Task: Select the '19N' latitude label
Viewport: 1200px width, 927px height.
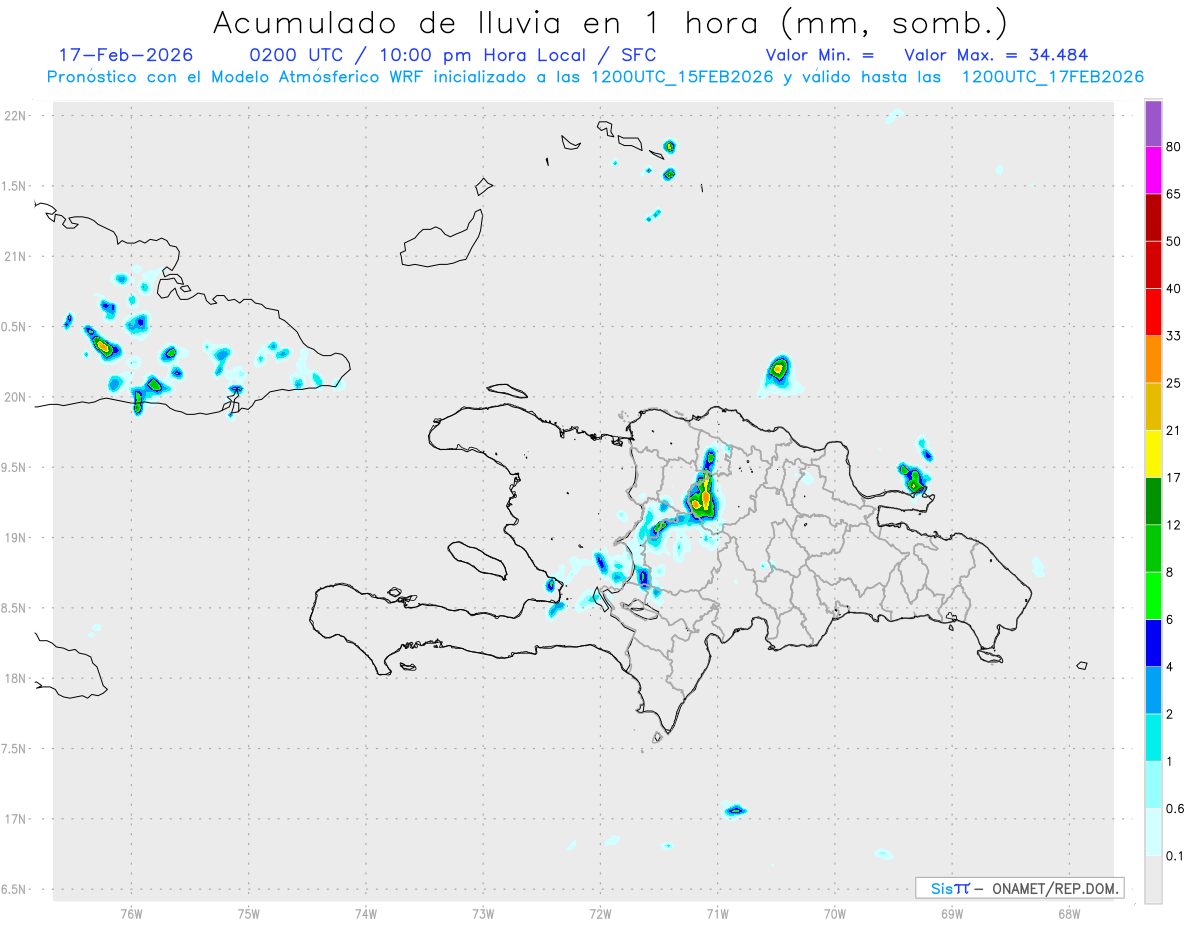Action: coord(16,537)
